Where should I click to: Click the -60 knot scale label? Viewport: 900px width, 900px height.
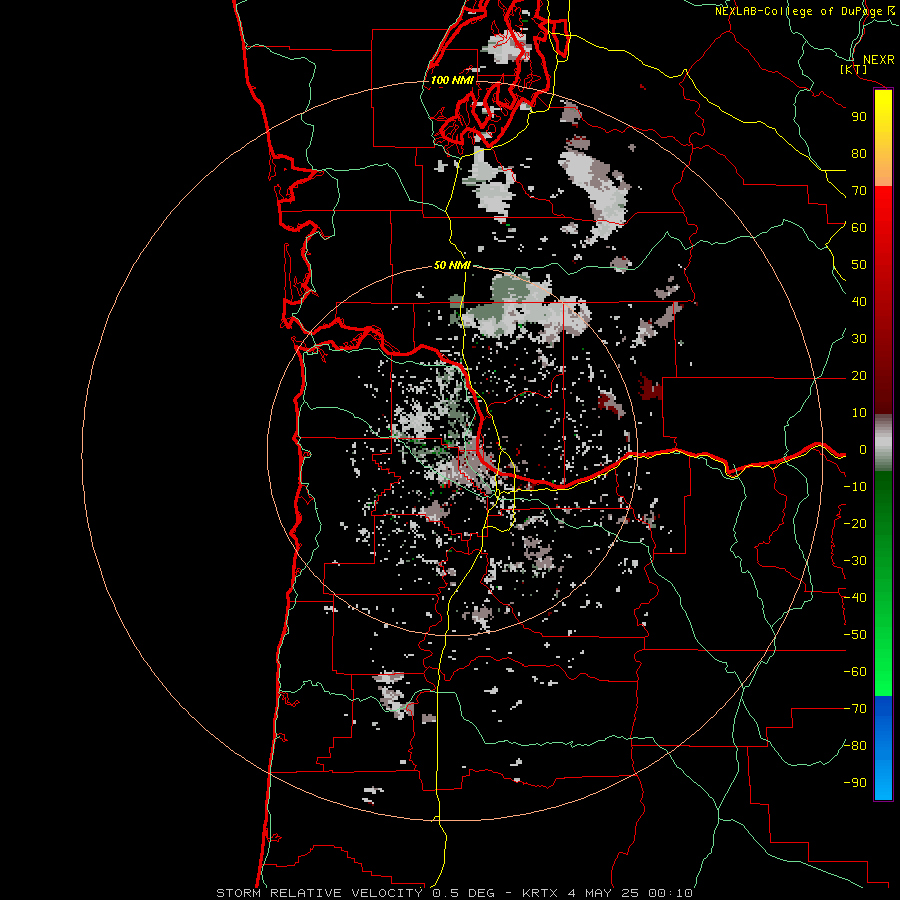(x=855, y=672)
